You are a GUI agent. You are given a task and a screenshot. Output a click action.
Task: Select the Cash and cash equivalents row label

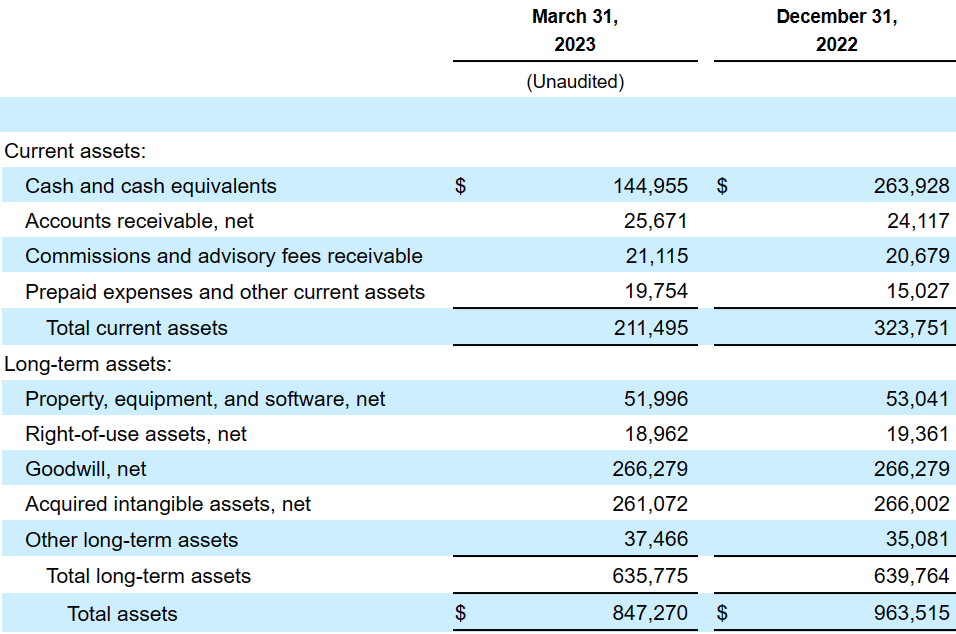pyautogui.click(x=151, y=186)
